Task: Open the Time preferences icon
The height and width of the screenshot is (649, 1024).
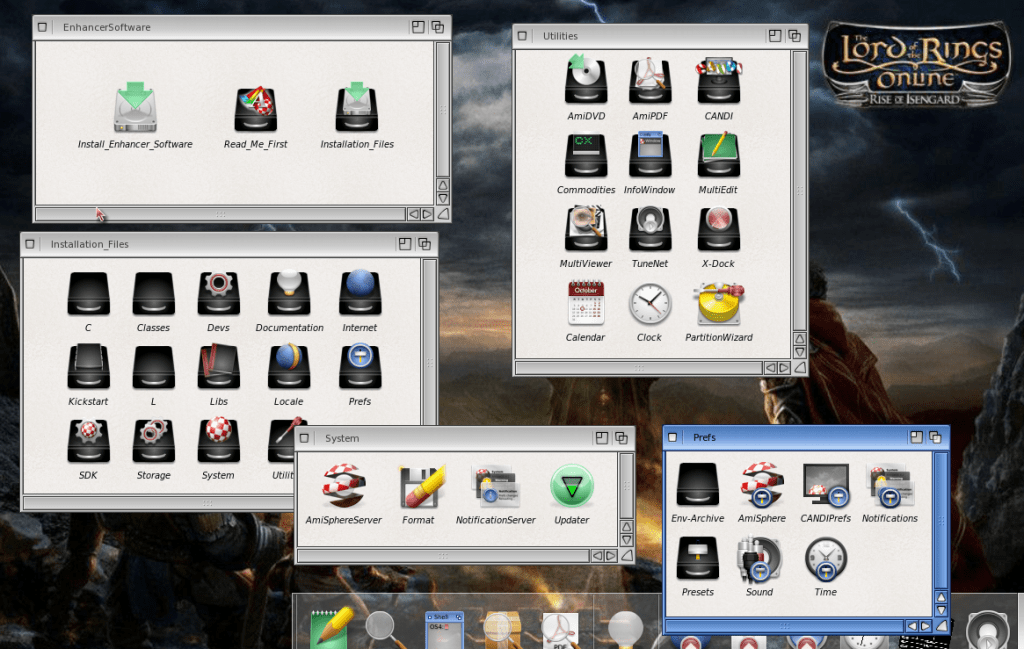Action: [825, 559]
